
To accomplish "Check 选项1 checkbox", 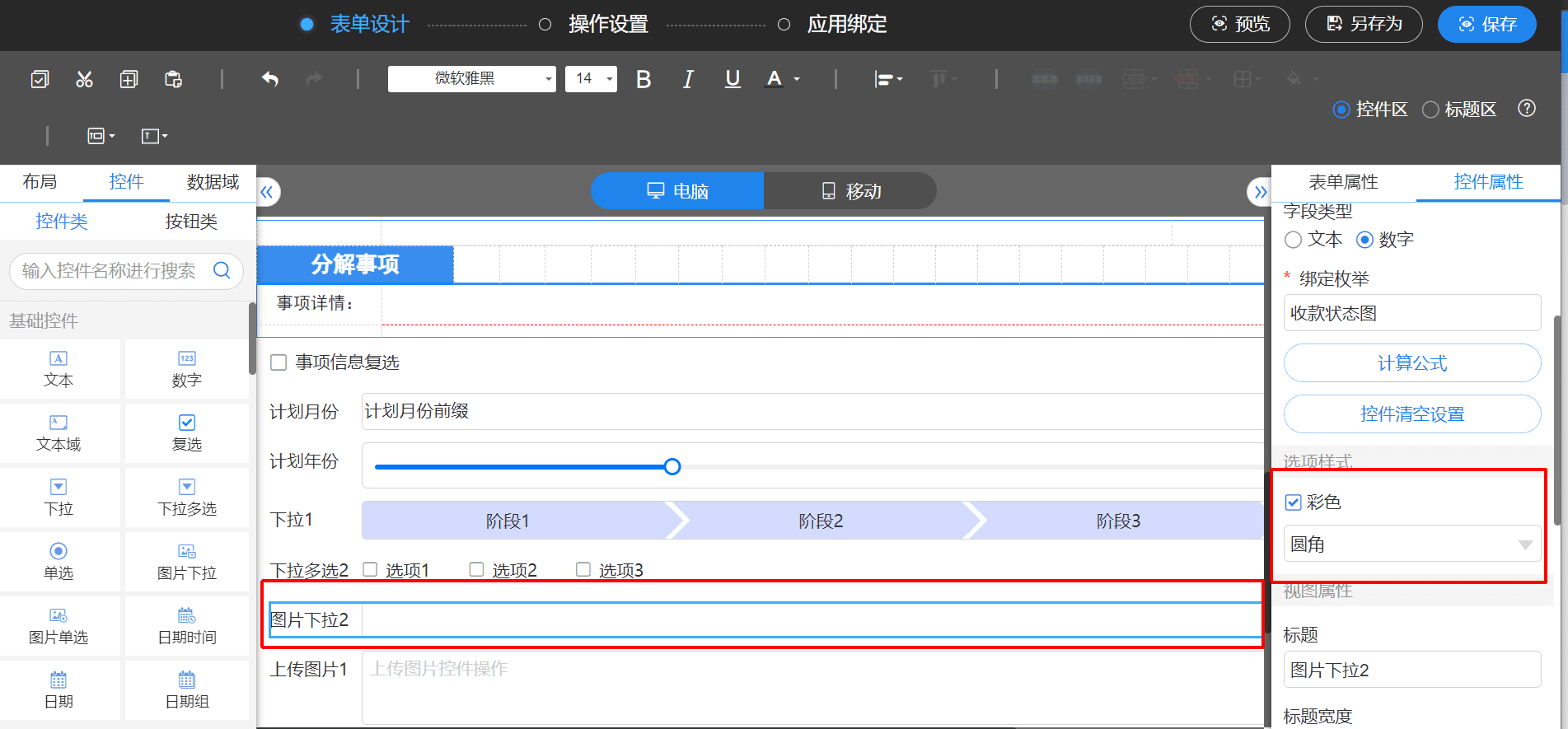I will 370,569.
